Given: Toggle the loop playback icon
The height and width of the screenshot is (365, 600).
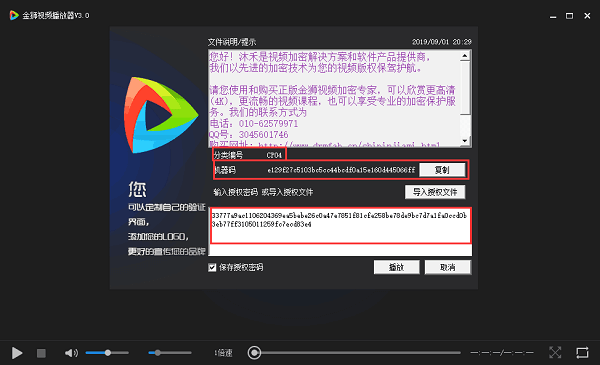Looking at the screenshot, I should [582, 352].
